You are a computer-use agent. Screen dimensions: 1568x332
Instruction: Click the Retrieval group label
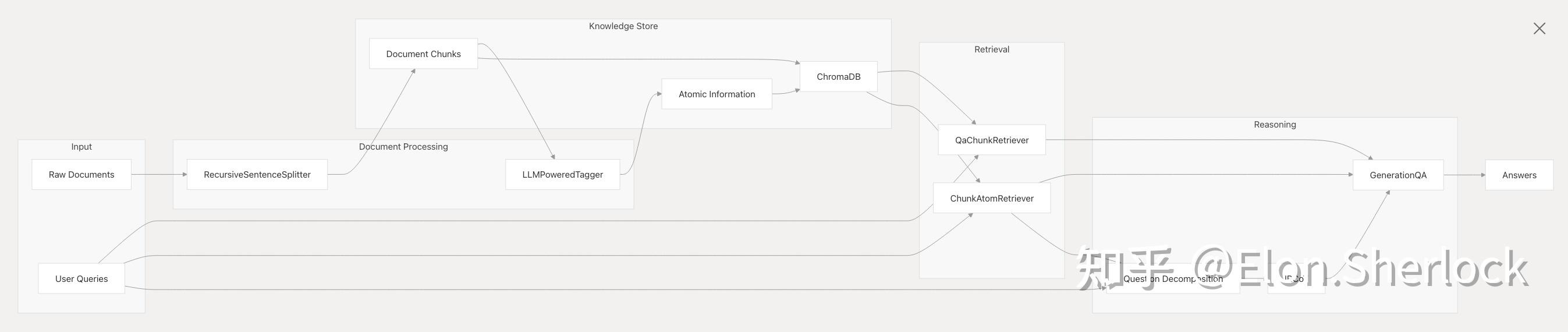pyautogui.click(x=992, y=50)
